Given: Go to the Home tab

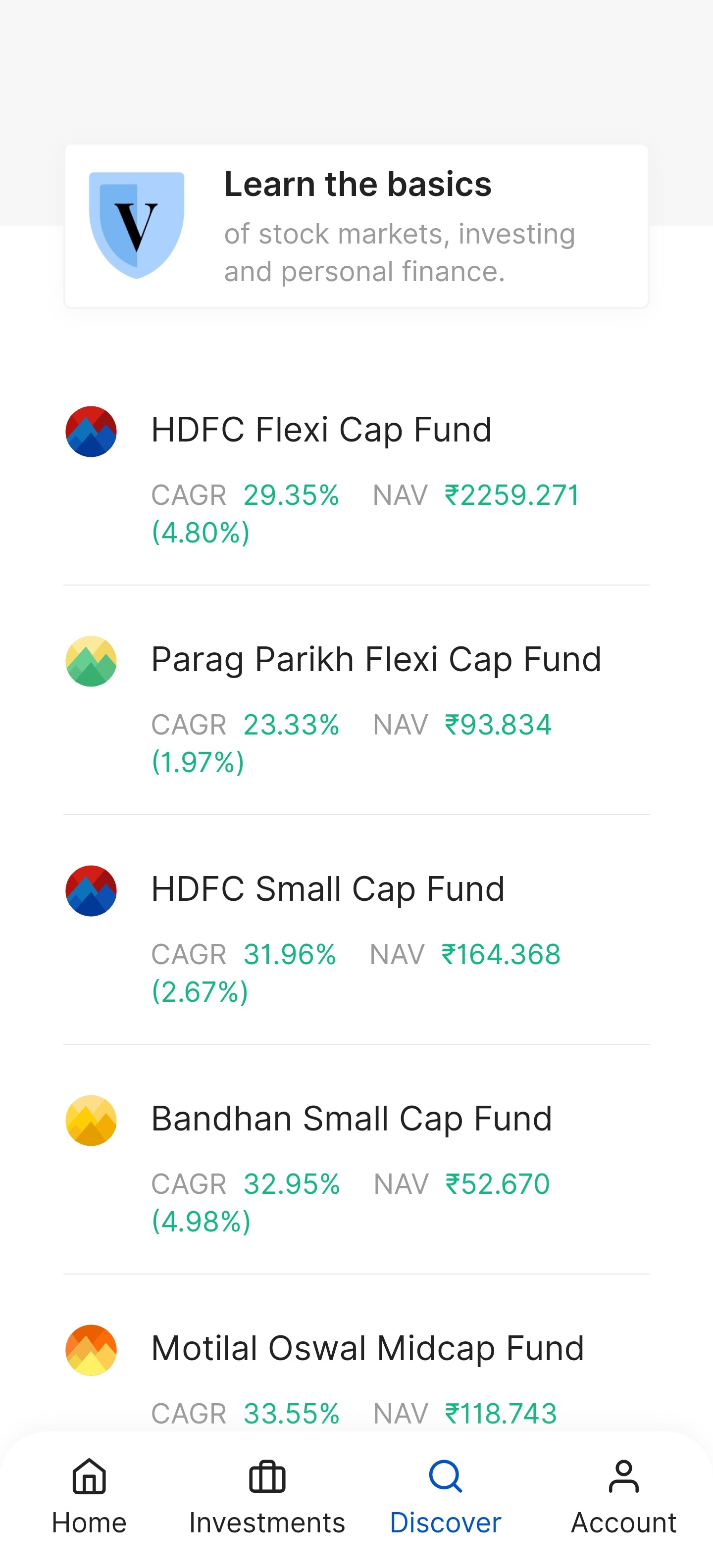Looking at the screenshot, I should coord(89,1496).
